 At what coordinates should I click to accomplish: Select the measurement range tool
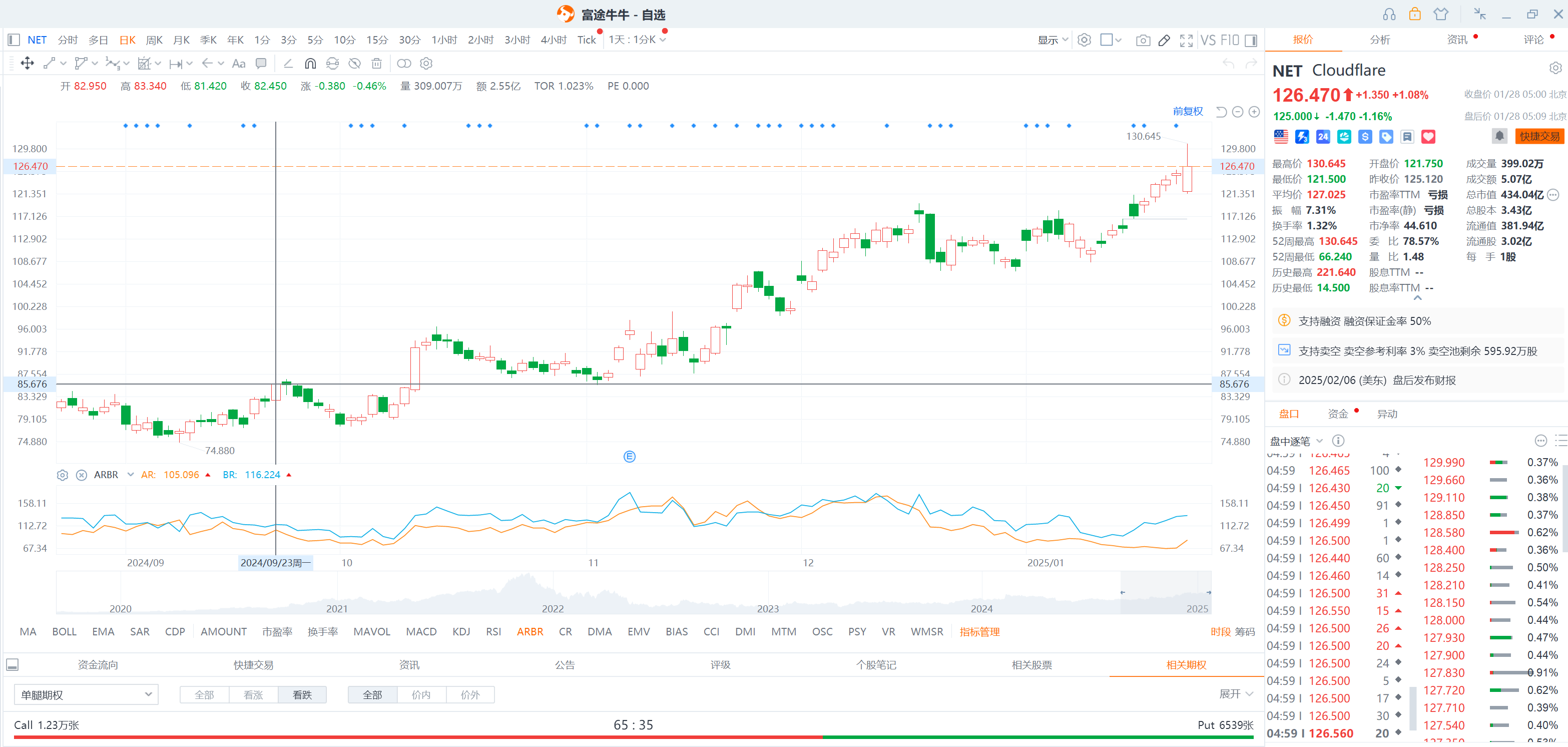(x=176, y=63)
